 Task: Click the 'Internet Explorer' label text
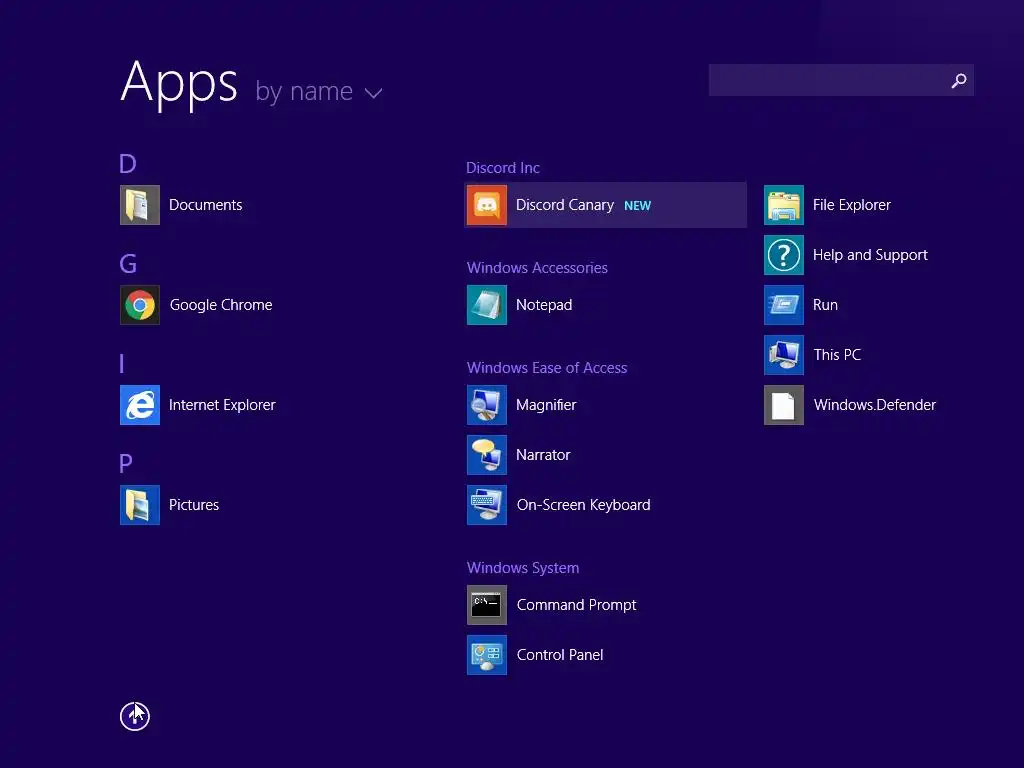coord(222,405)
